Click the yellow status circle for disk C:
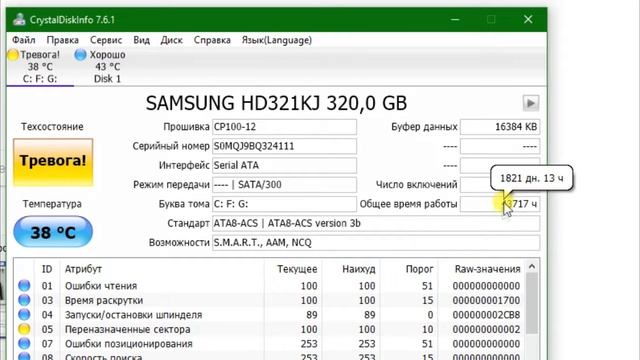The height and width of the screenshot is (360, 640). point(13,55)
